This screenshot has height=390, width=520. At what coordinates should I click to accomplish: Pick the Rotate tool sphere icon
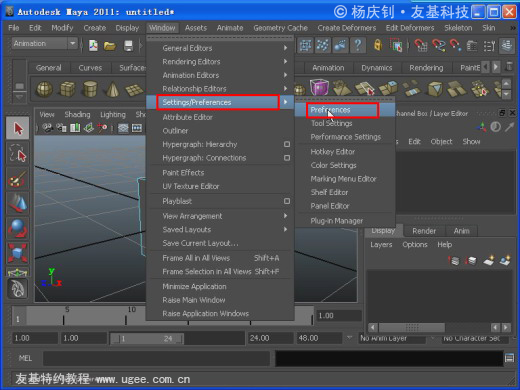[x=18, y=228]
